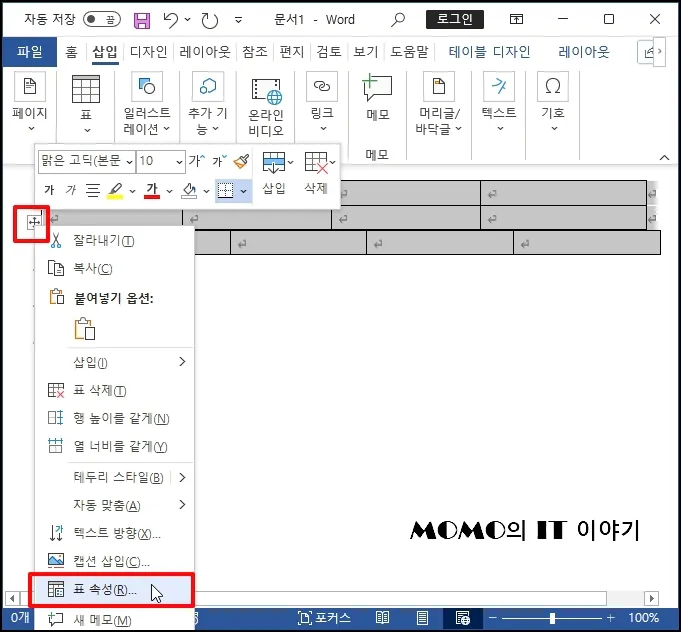This screenshot has width=681, height=632.
Task: Open the 추가 기능 add-ins icon
Action: 208,86
